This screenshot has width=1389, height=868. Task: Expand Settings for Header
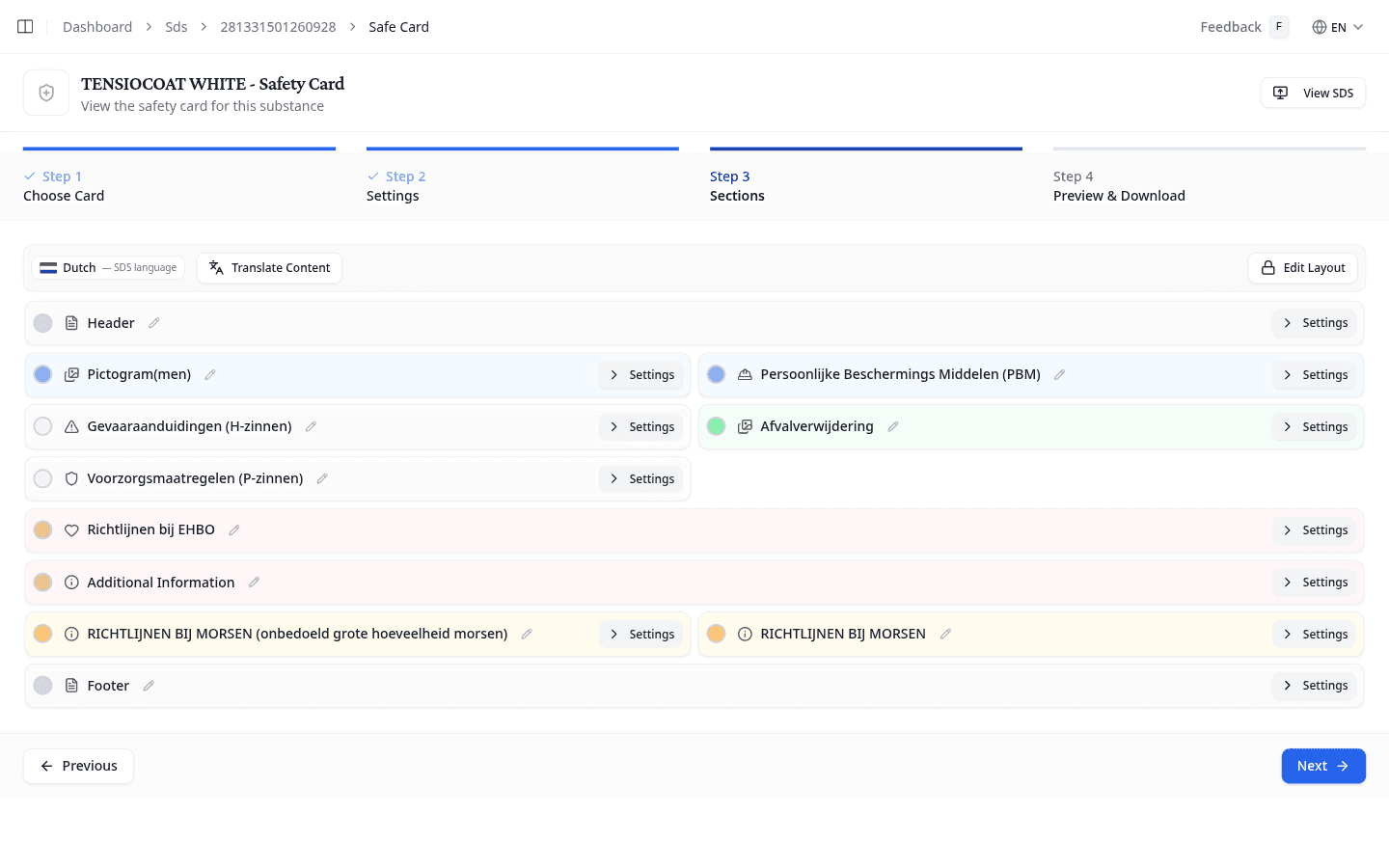1314,323
